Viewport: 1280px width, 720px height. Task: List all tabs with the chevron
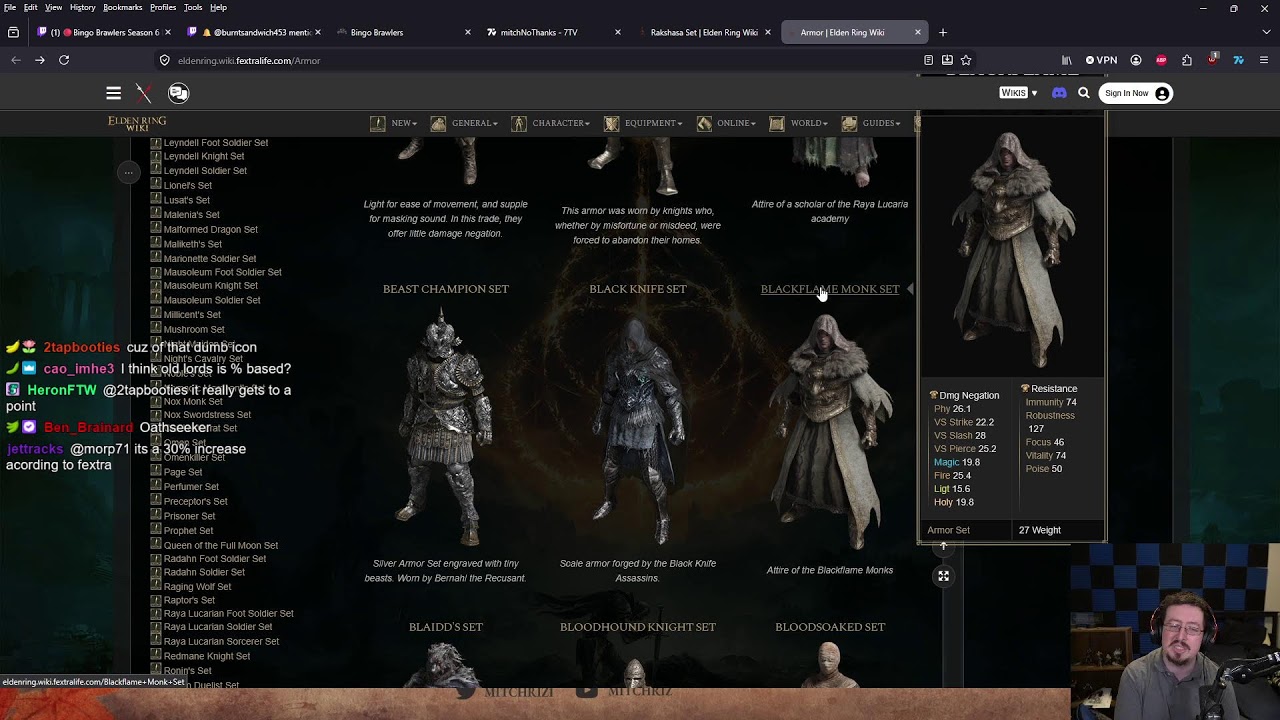coord(1266,32)
